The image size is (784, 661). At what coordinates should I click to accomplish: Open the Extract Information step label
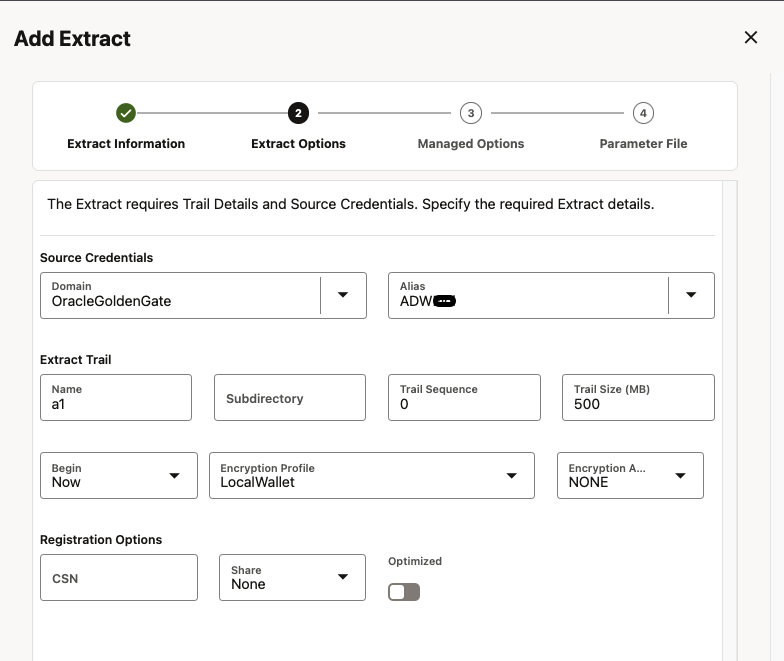tap(126, 144)
